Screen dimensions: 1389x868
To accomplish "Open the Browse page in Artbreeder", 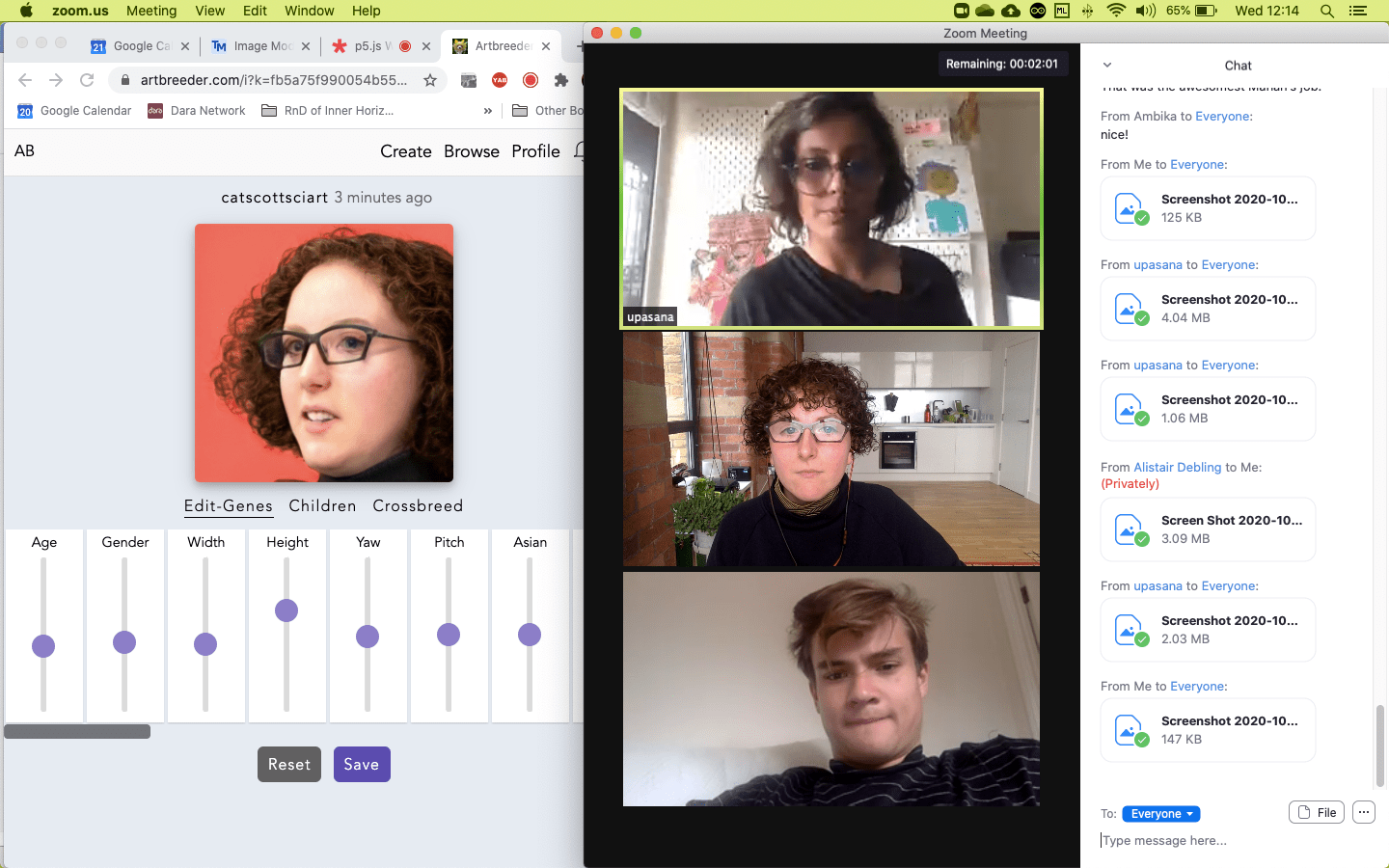I will tap(472, 151).
